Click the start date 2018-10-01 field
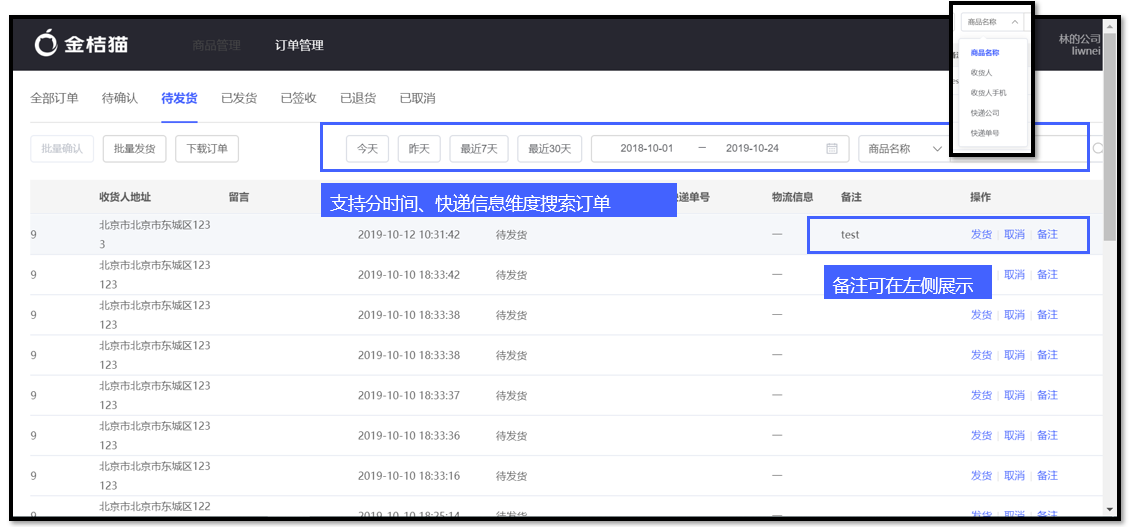The height and width of the screenshot is (527, 1133). [646, 148]
